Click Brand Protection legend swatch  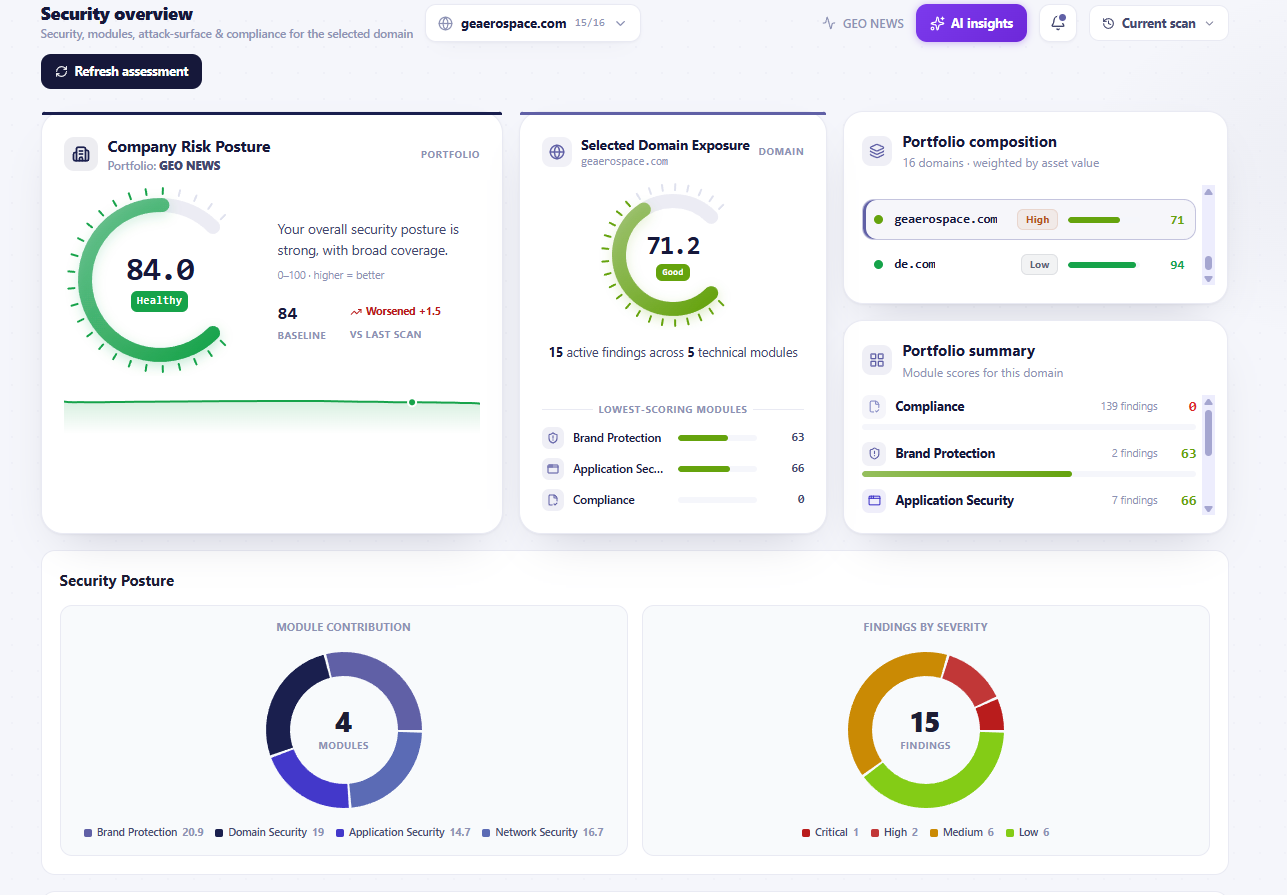pyautogui.click(x=88, y=833)
